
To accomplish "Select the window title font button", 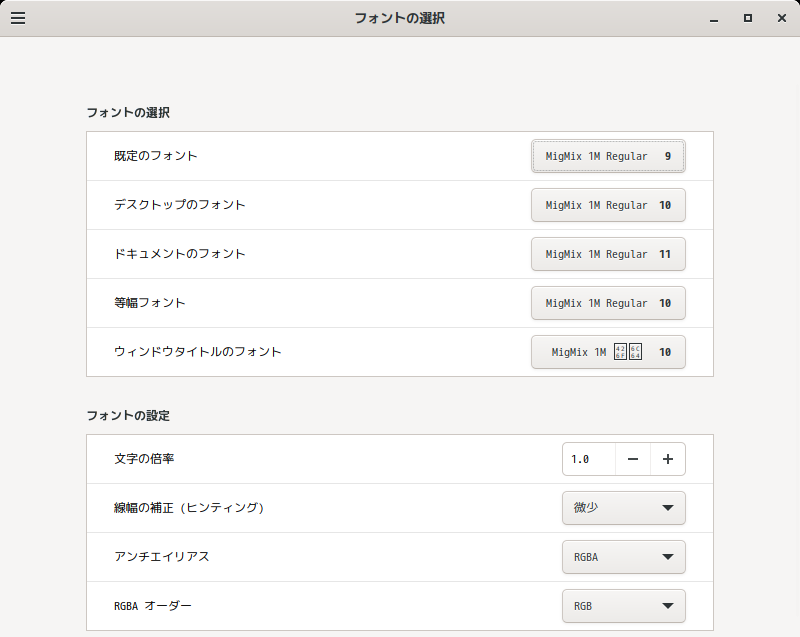I will (608, 352).
